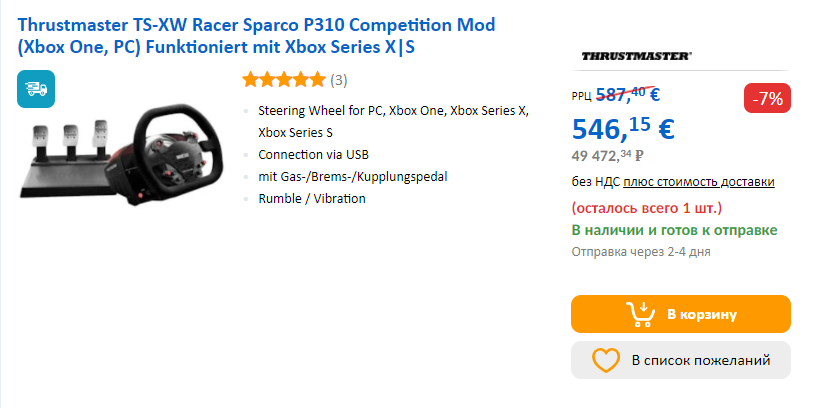Click the 'Connection via USB' feature

click(x=313, y=155)
